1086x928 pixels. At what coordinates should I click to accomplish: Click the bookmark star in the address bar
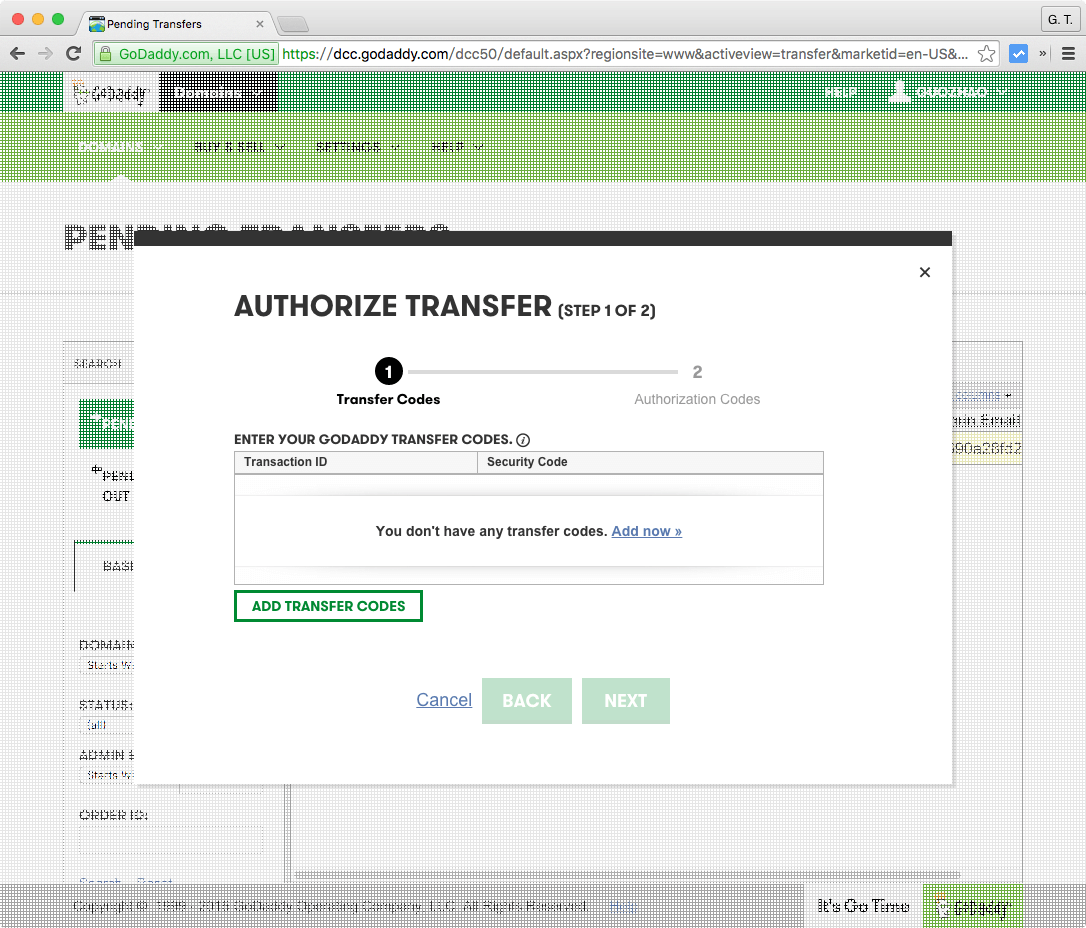pos(986,53)
